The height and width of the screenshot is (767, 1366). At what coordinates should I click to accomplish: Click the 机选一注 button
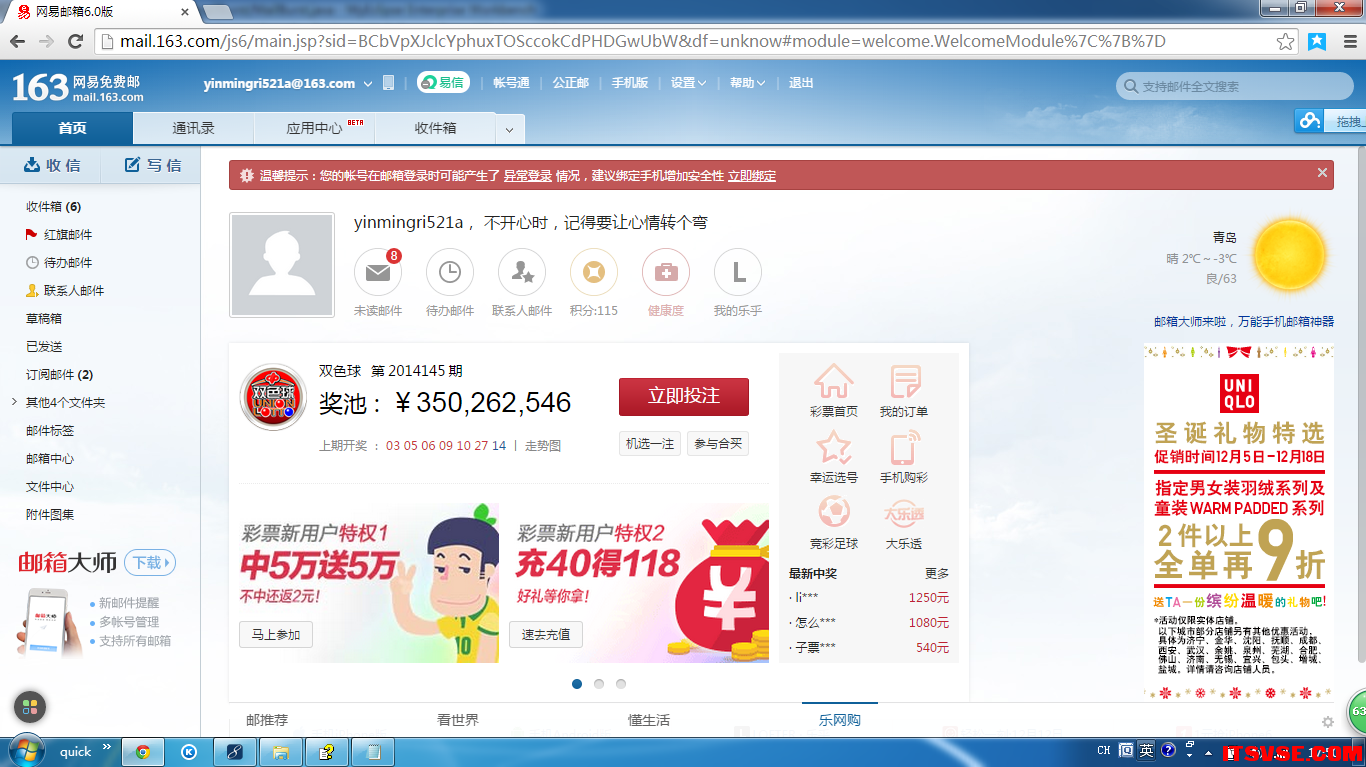coord(650,444)
